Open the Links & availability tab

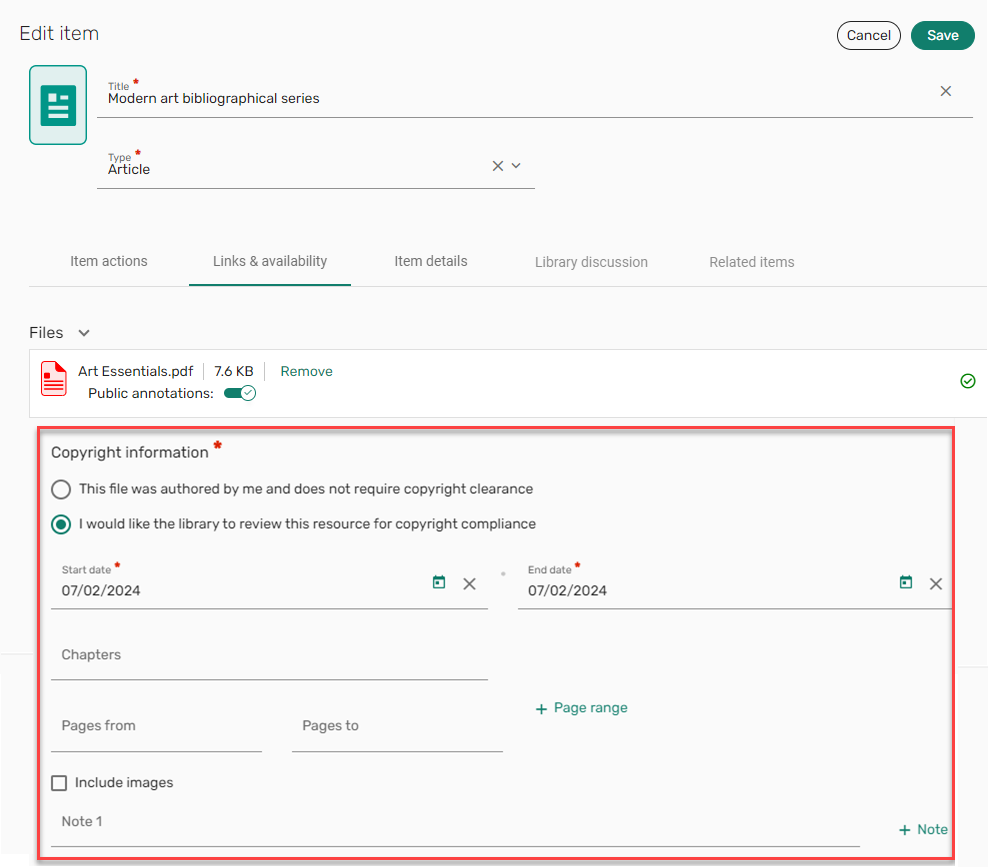pyautogui.click(x=270, y=261)
